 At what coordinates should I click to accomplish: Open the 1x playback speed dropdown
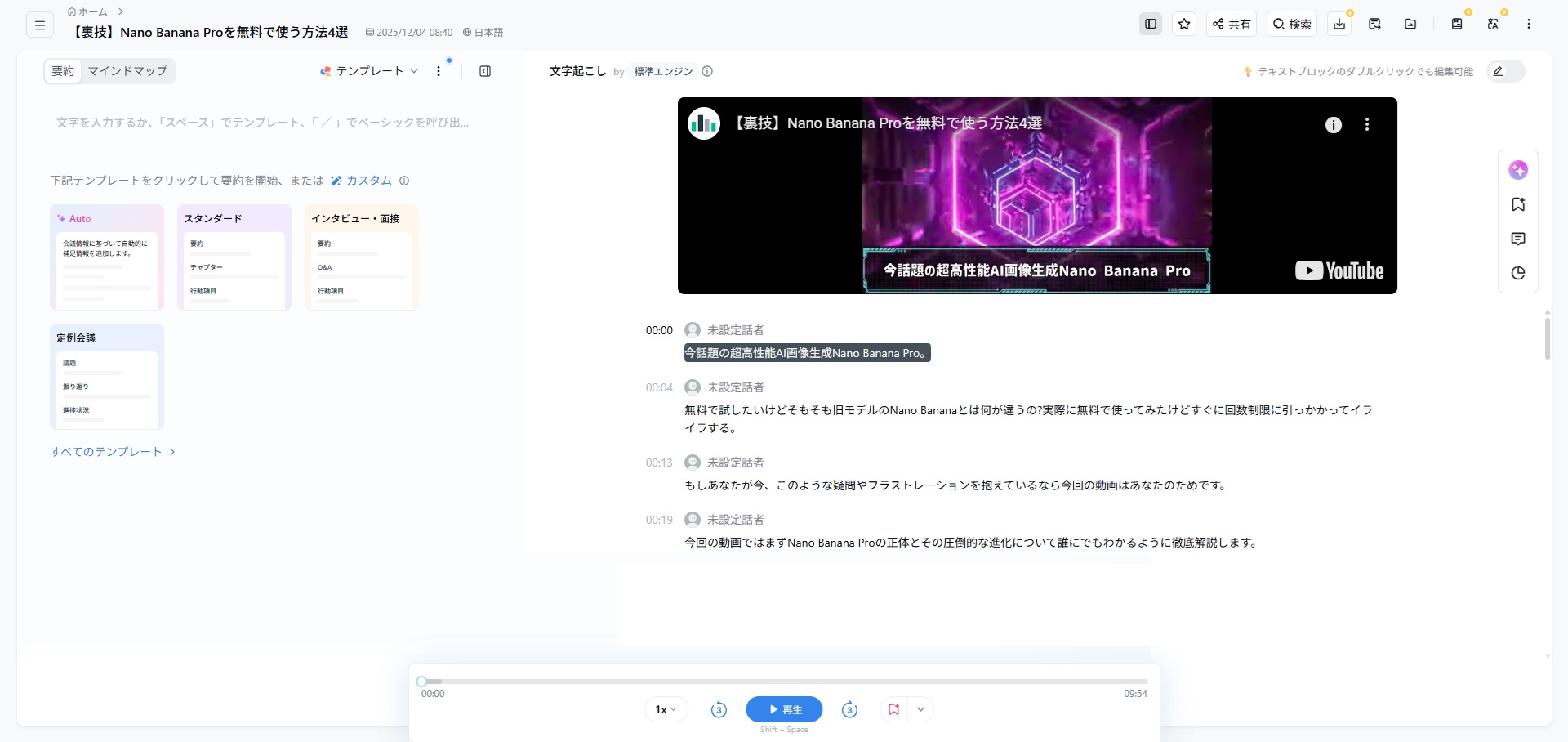click(666, 709)
